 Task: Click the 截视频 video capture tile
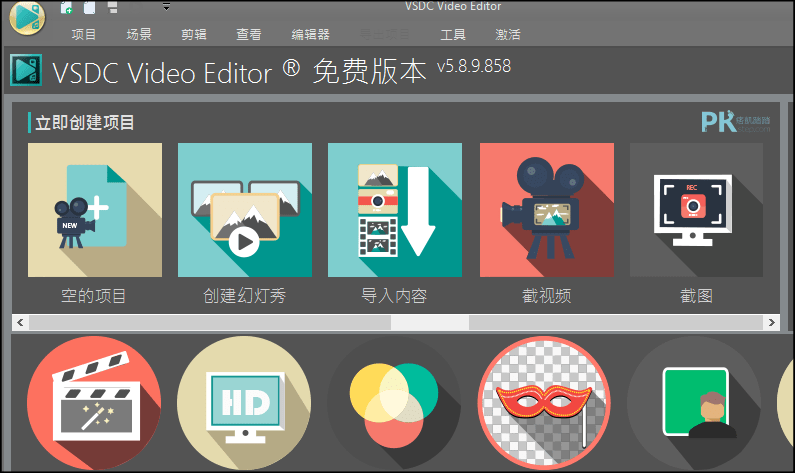[547, 210]
